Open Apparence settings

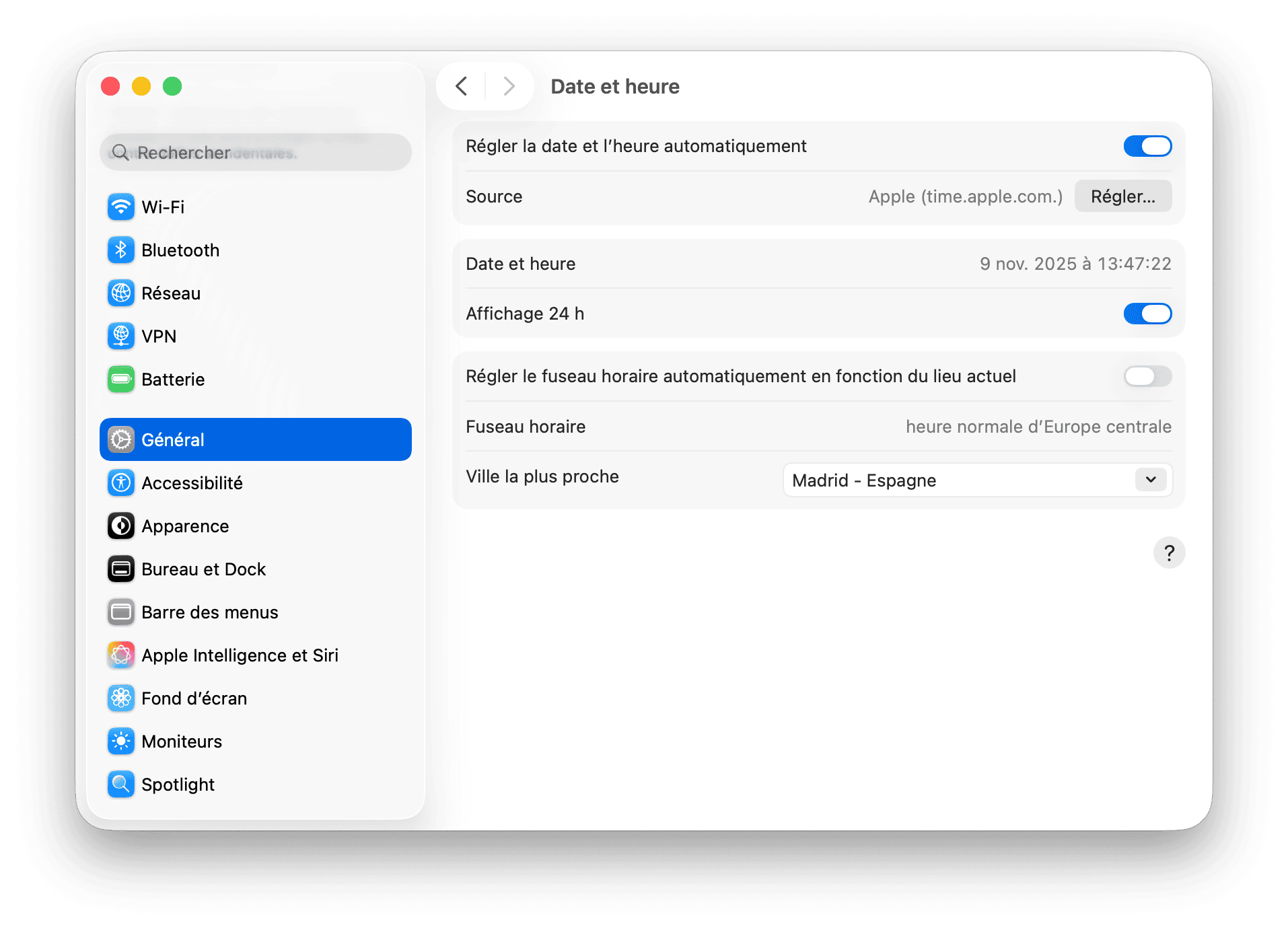click(x=121, y=526)
